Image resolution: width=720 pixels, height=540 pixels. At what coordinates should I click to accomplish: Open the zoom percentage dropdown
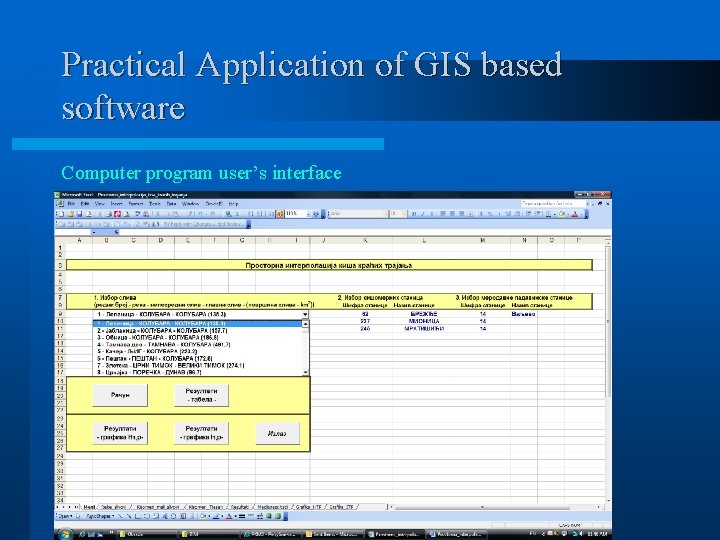click(309, 214)
